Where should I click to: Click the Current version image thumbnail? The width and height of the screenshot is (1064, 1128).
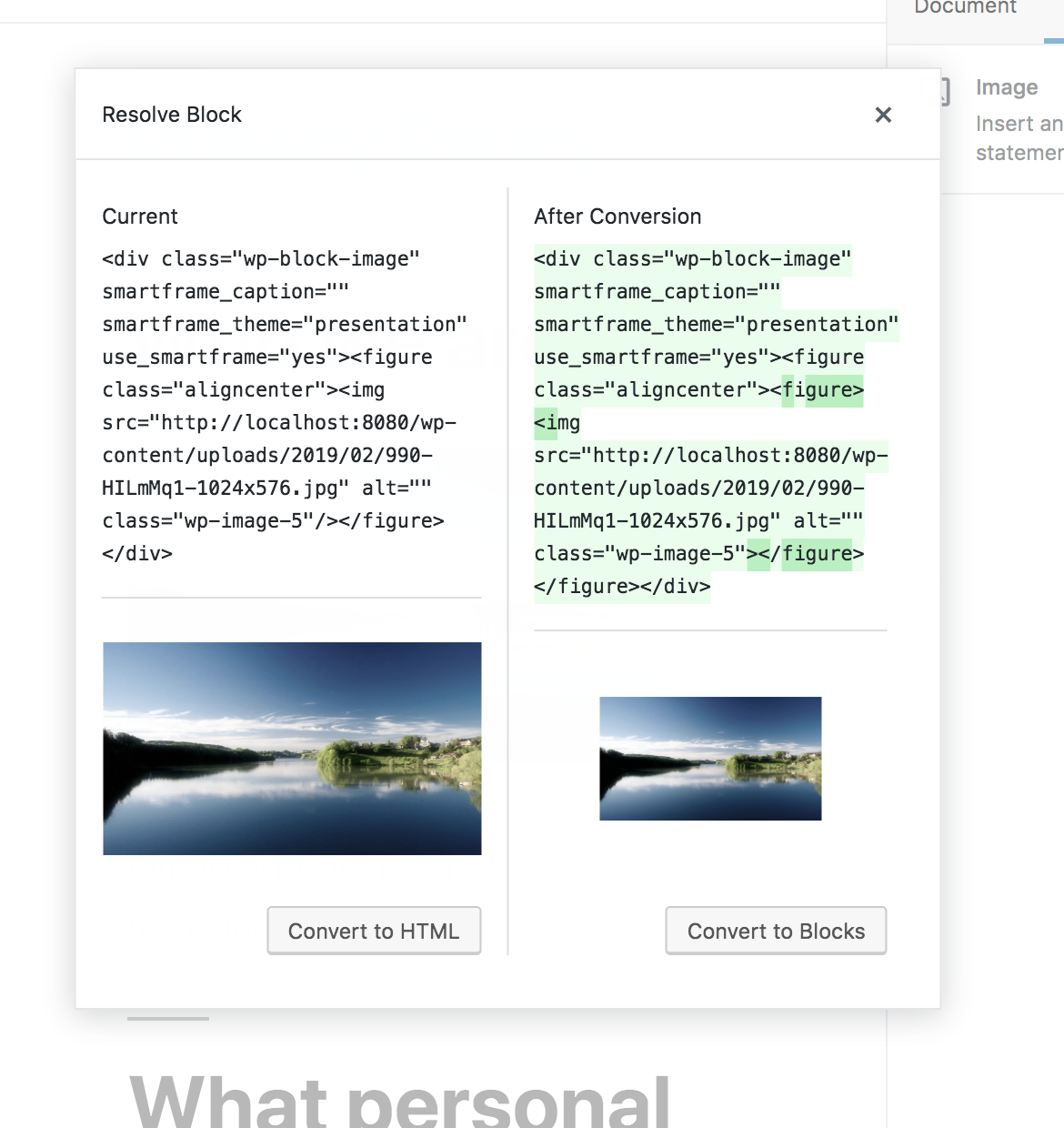(x=292, y=748)
